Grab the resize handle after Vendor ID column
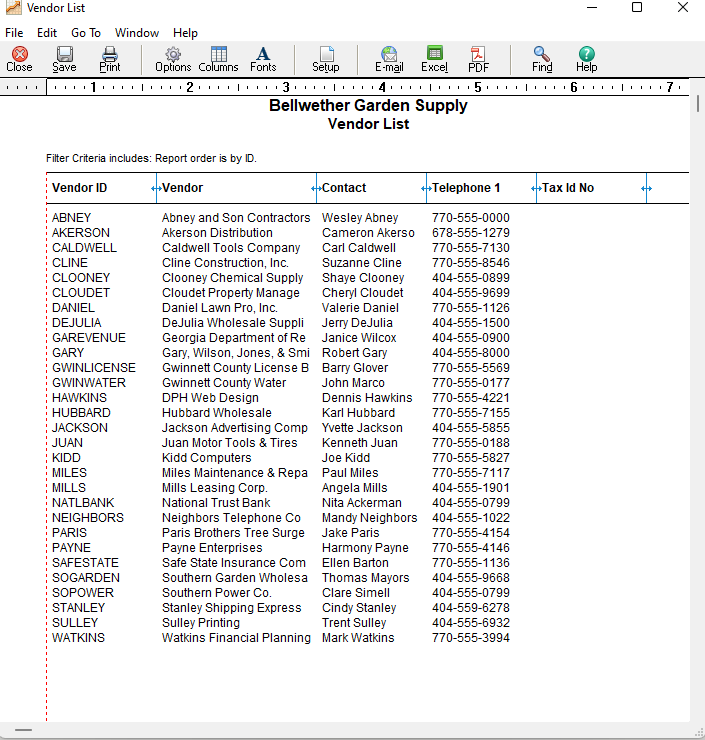 [156, 188]
